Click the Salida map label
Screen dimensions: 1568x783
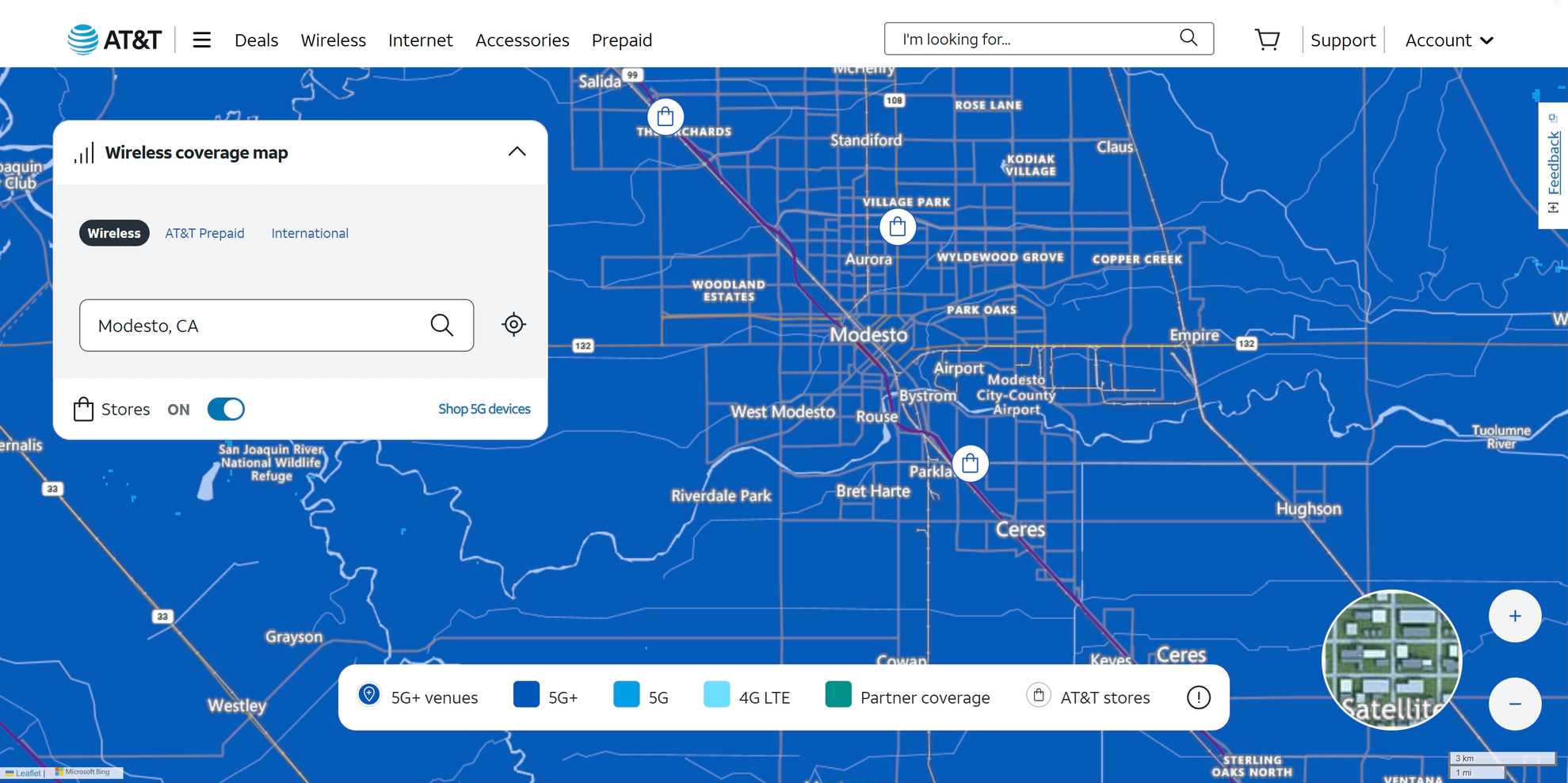click(600, 82)
